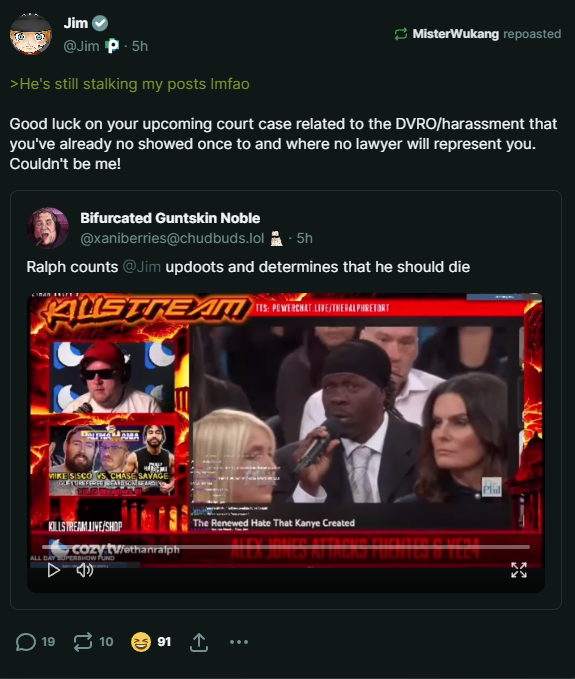Share the post via the upload icon
This screenshot has height=679, width=575.
coord(199,642)
